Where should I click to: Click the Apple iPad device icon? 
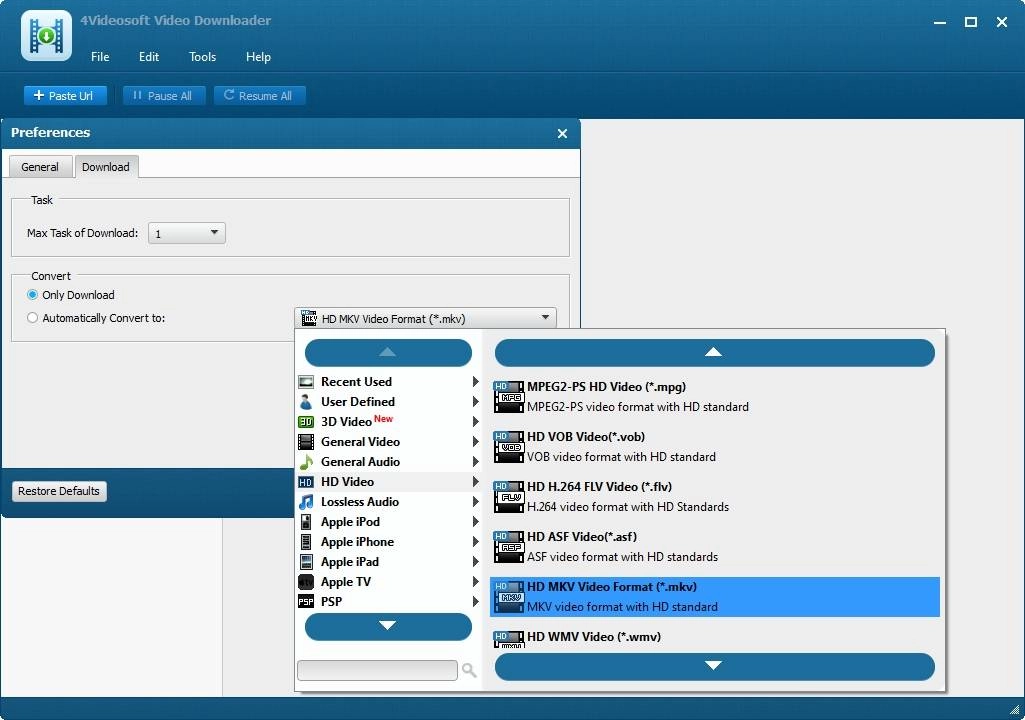306,562
